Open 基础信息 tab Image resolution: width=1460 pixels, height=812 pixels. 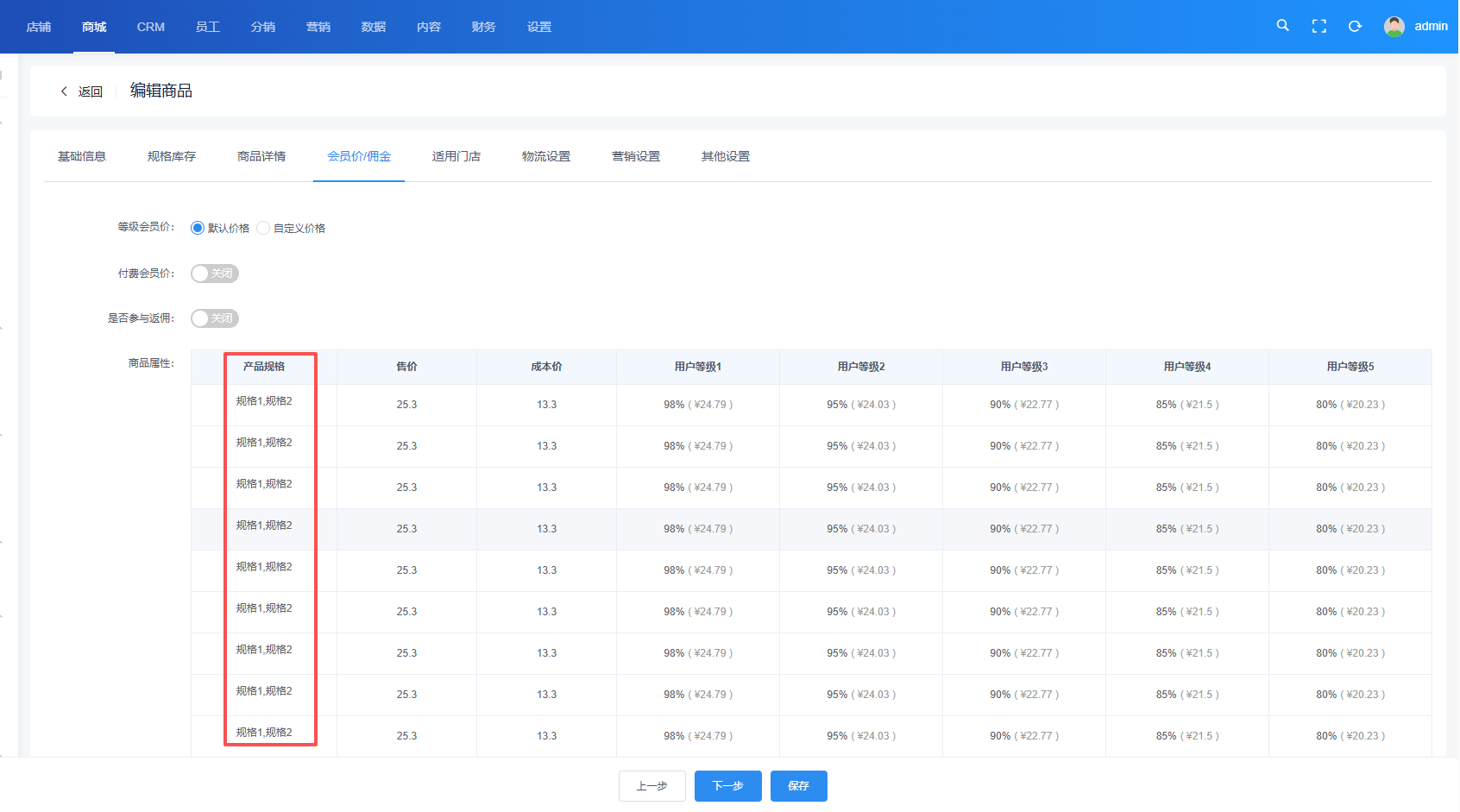pos(82,156)
